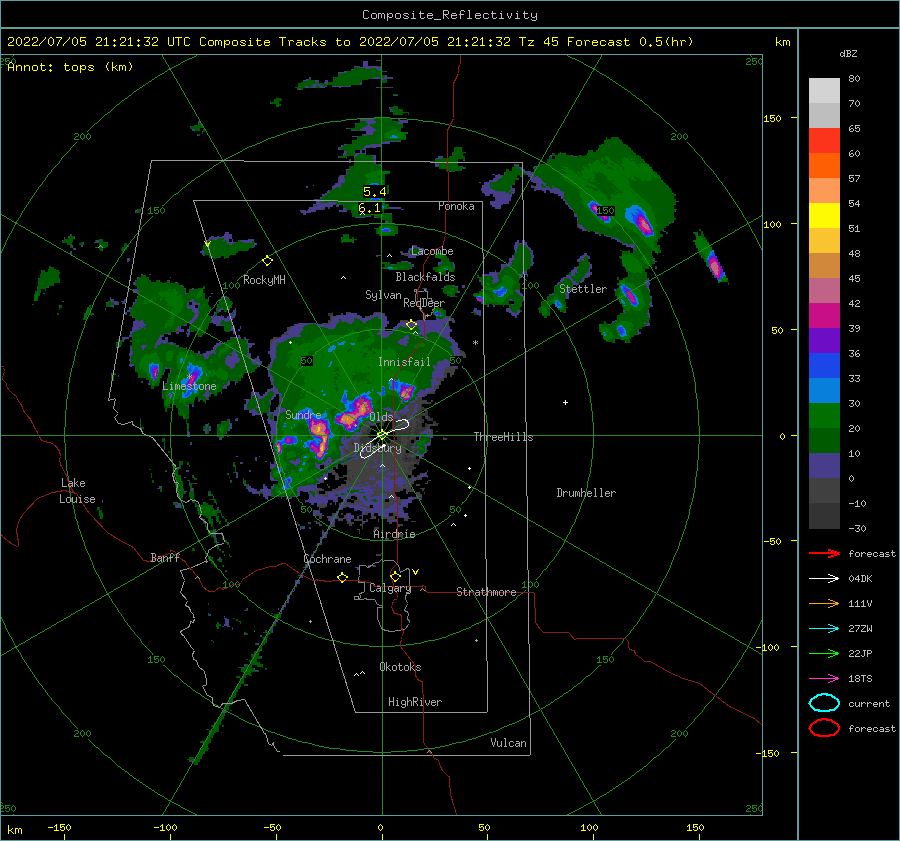Click the Lake Louise label
900x841 pixels.
pyautogui.click(x=77, y=491)
